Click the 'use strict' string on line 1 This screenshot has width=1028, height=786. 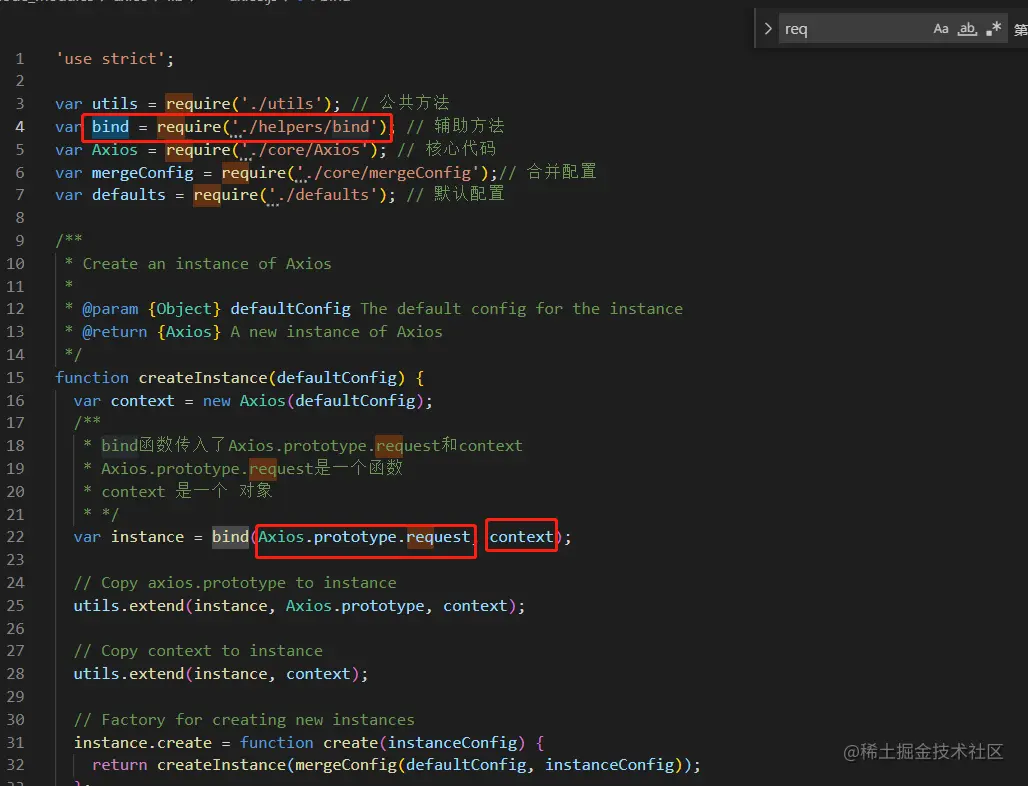click(x=109, y=59)
